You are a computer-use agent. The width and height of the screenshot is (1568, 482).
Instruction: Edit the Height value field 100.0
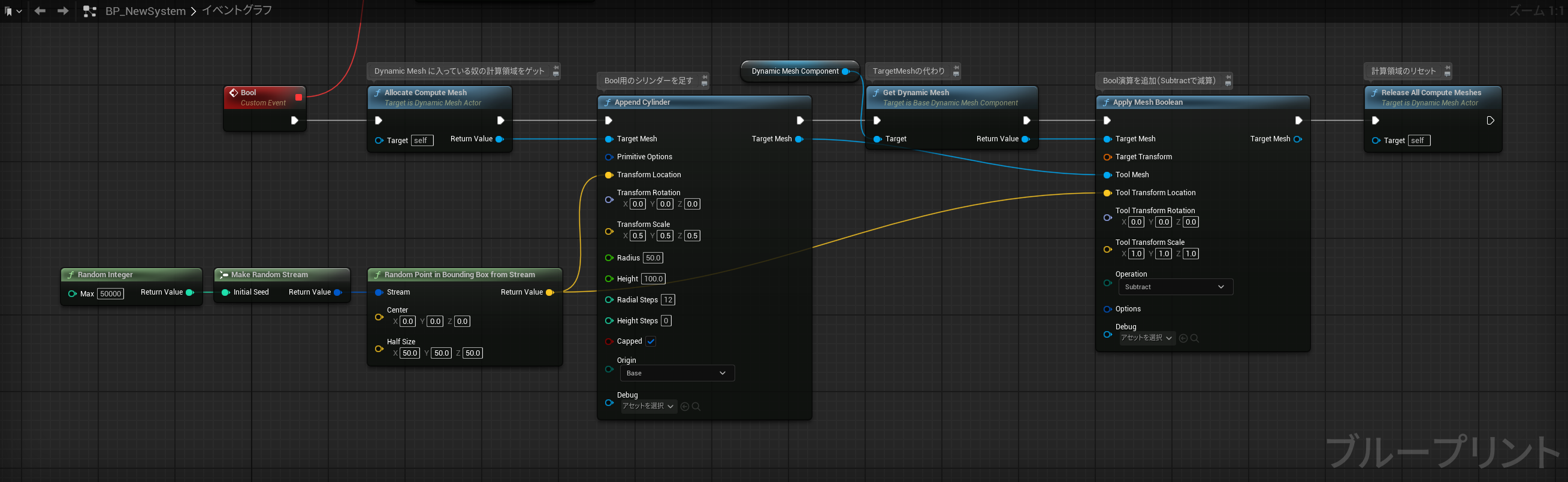(653, 280)
